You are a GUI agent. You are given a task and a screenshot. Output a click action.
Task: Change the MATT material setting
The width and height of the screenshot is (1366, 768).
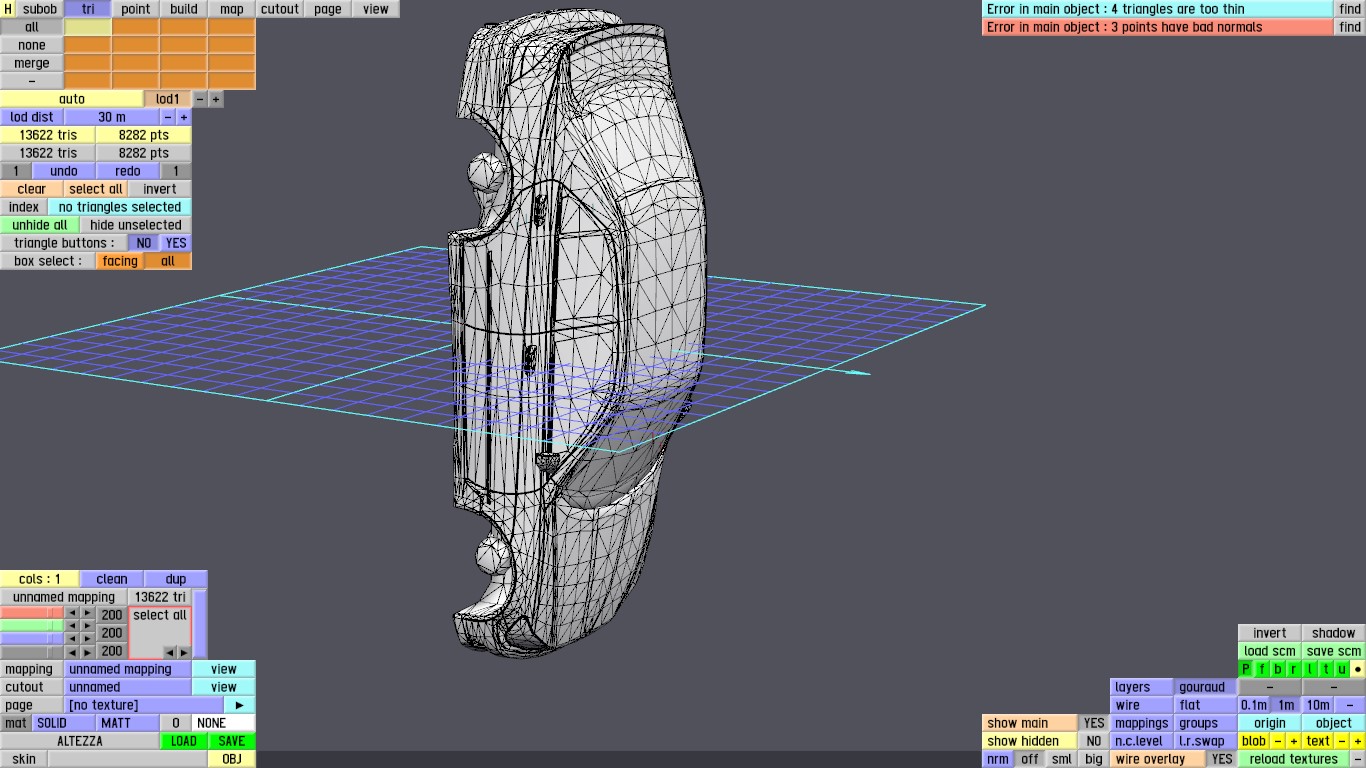(128, 723)
